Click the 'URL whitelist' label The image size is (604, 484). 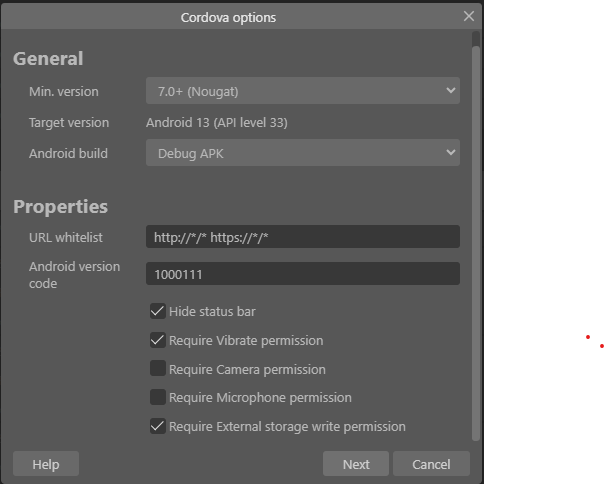tap(66, 237)
